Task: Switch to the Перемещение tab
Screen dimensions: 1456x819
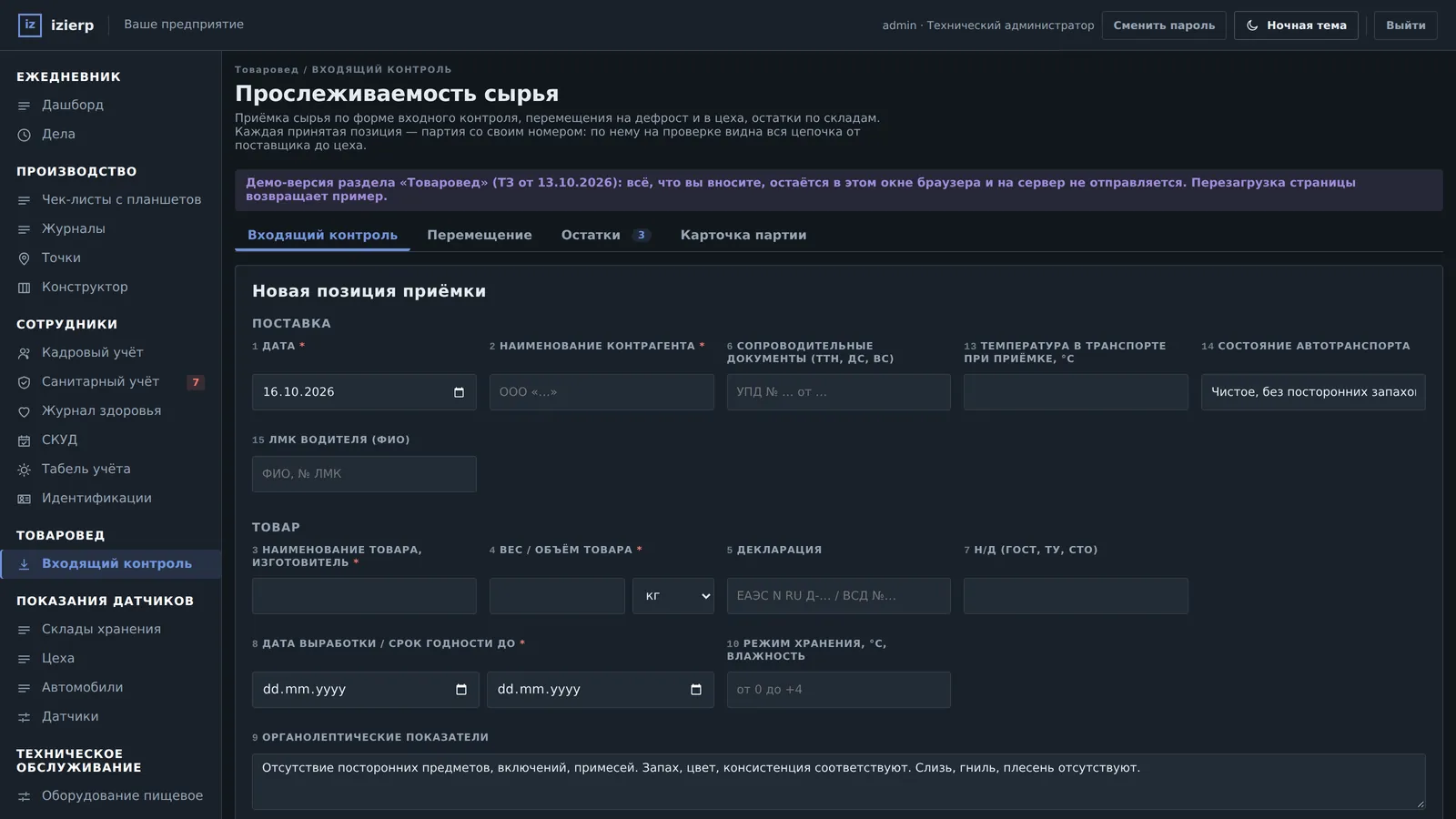Action: 480,235
